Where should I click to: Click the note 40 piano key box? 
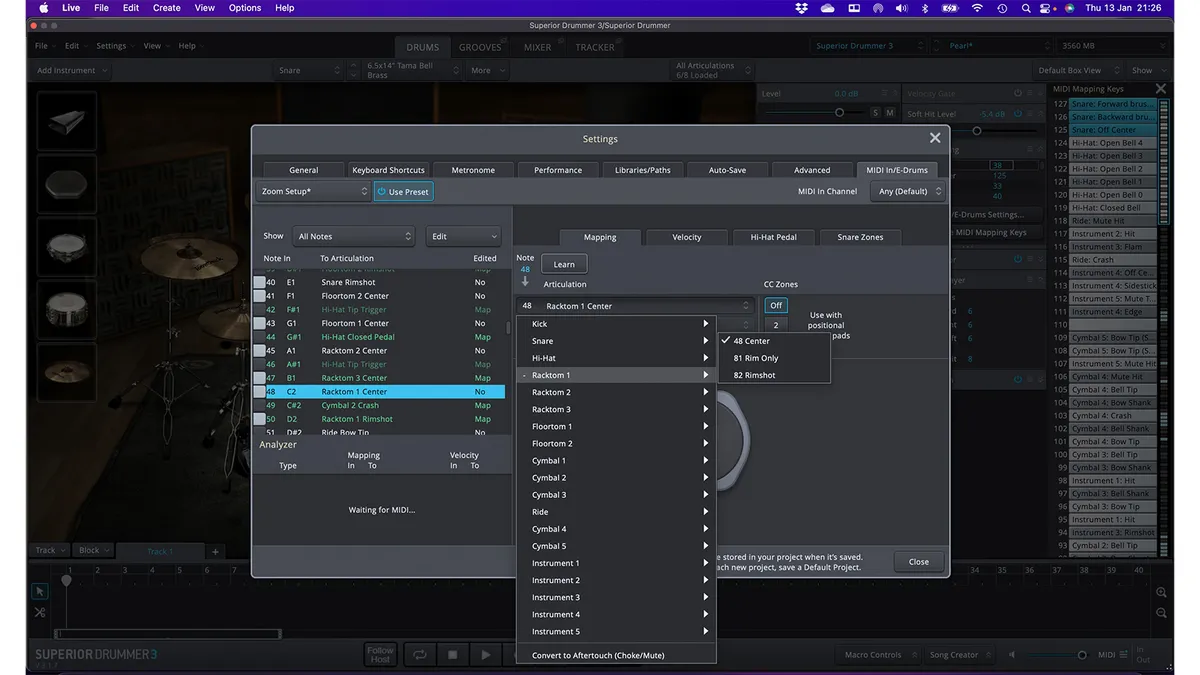pos(259,282)
